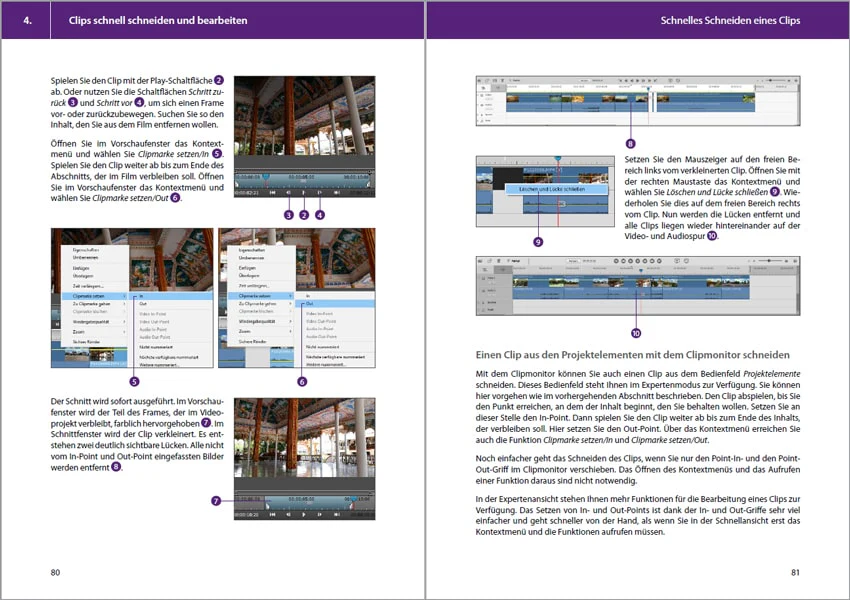The width and height of the screenshot is (850, 600).
Task: Go to next edit point in upper preview monitor
Action: click(x=336, y=192)
